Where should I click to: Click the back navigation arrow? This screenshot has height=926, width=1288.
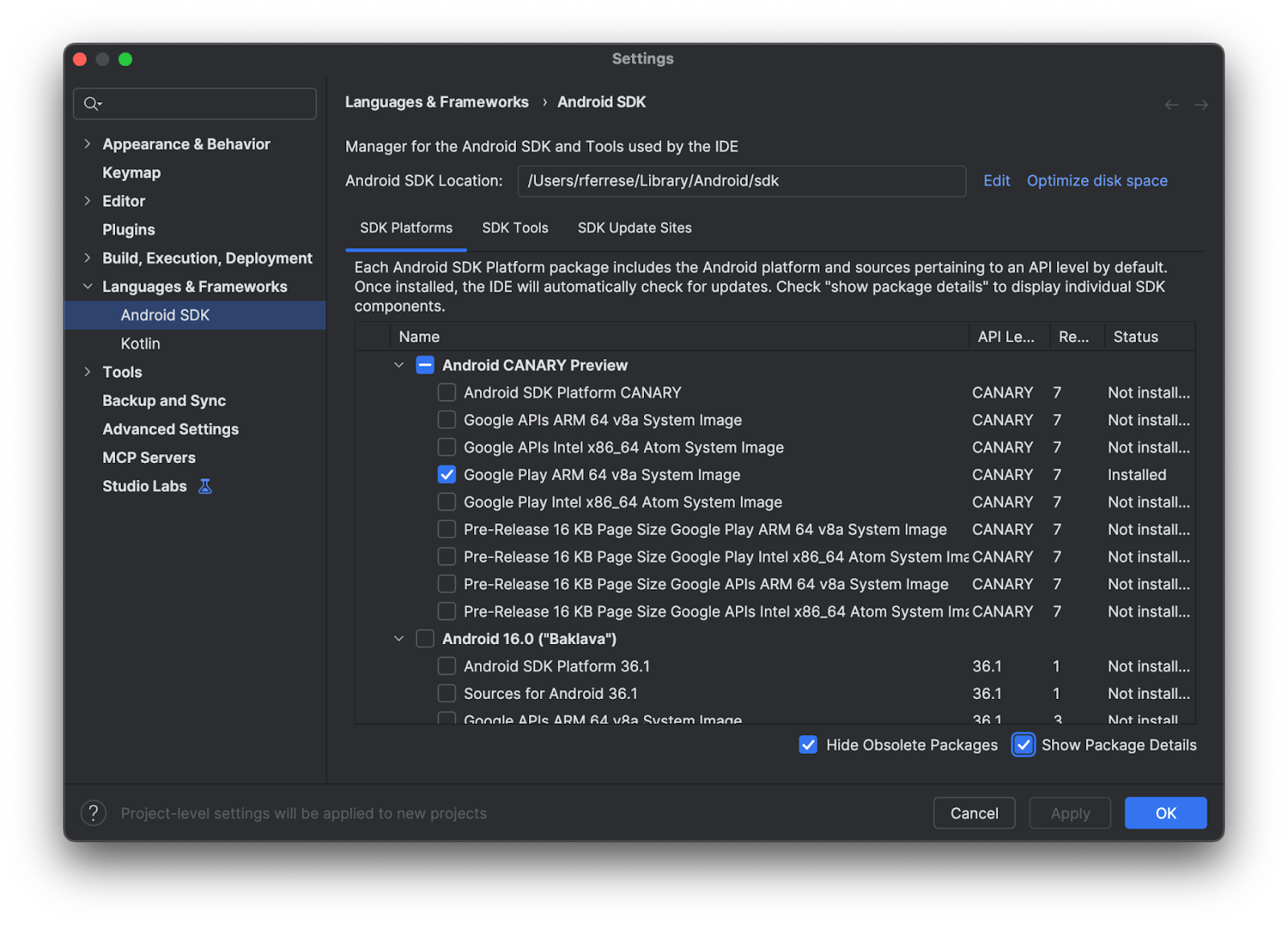(1171, 105)
